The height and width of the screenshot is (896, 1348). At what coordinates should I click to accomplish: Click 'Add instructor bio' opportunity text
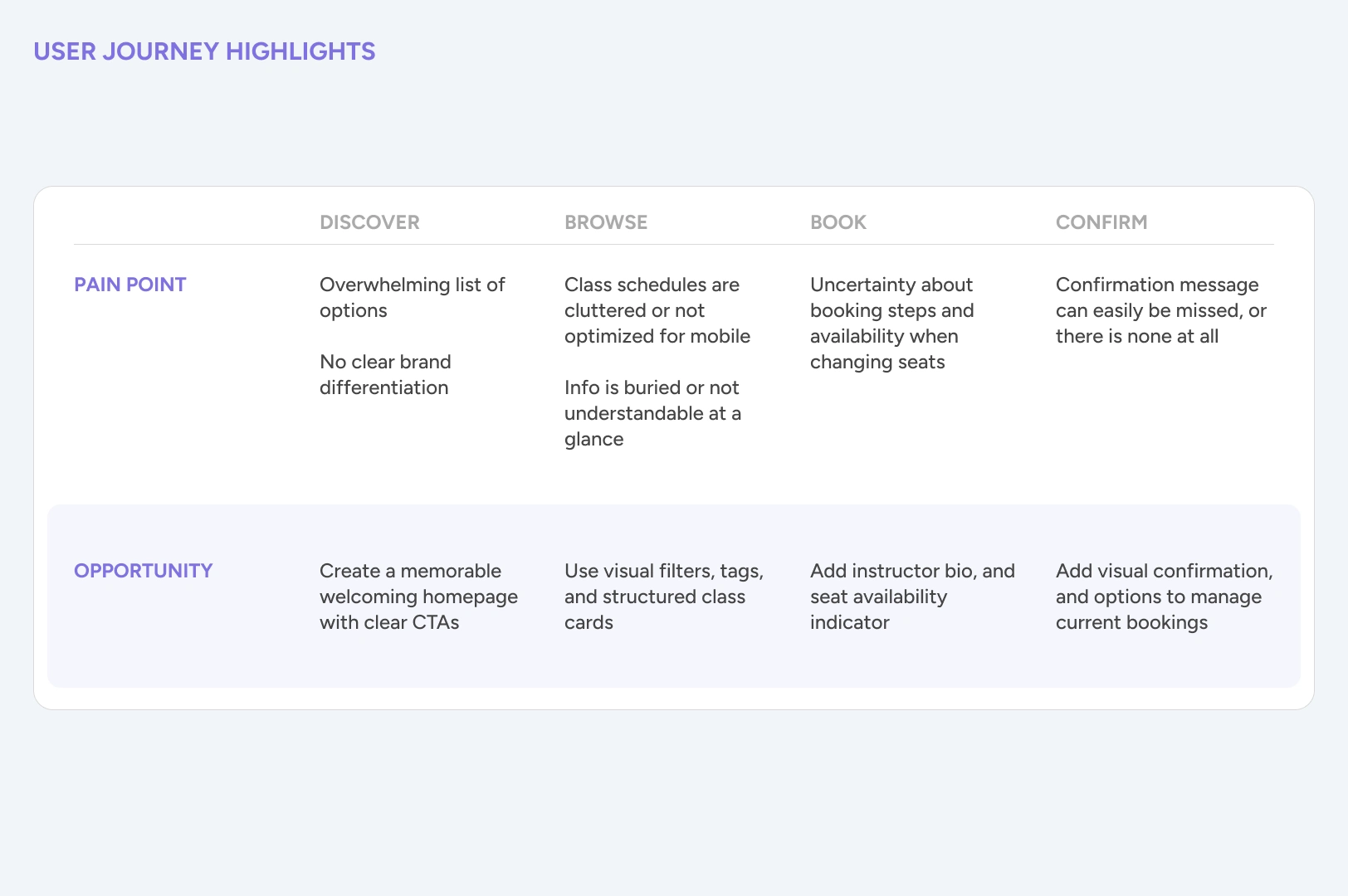tap(911, 597)
